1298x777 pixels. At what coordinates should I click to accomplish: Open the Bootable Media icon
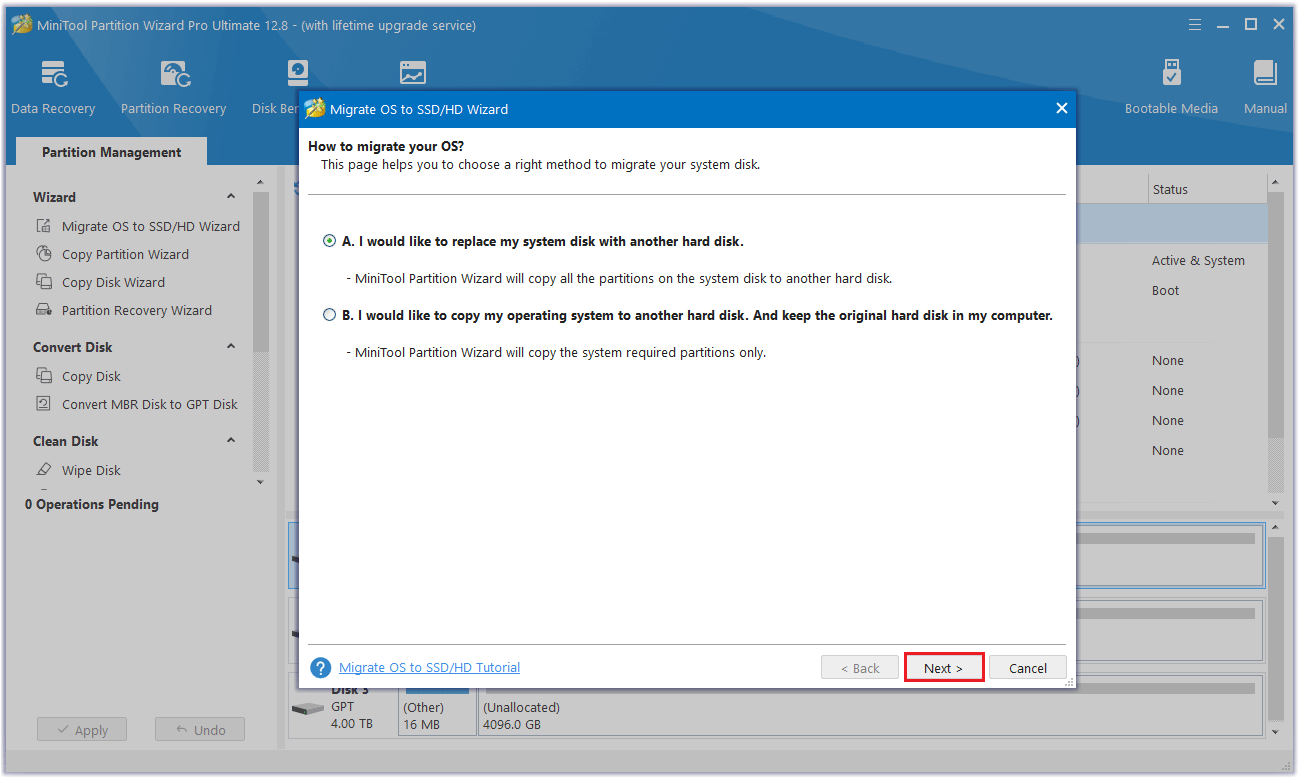pos(1171,74)
